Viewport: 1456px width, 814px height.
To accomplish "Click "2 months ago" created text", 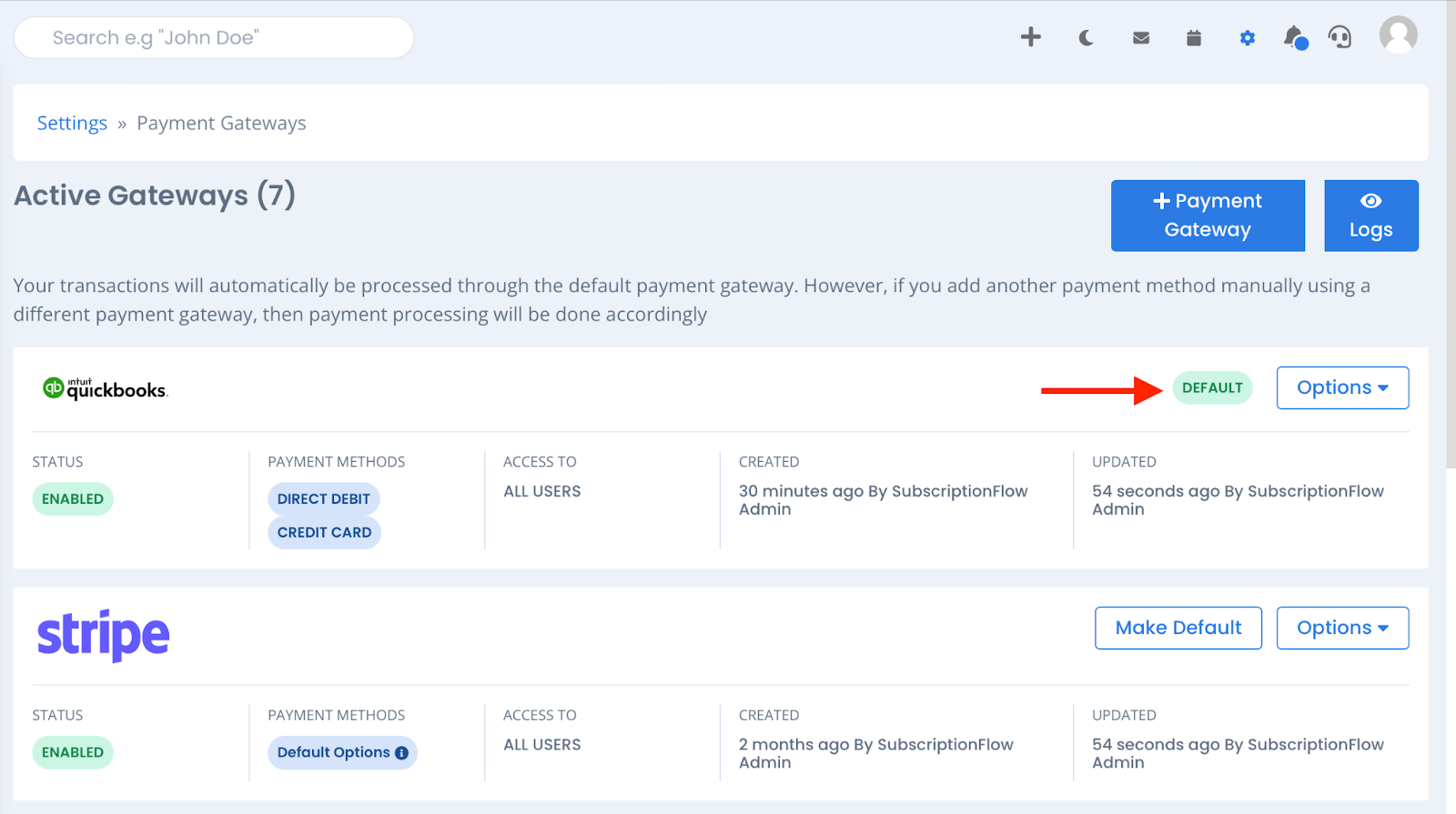I will point(794,745).
